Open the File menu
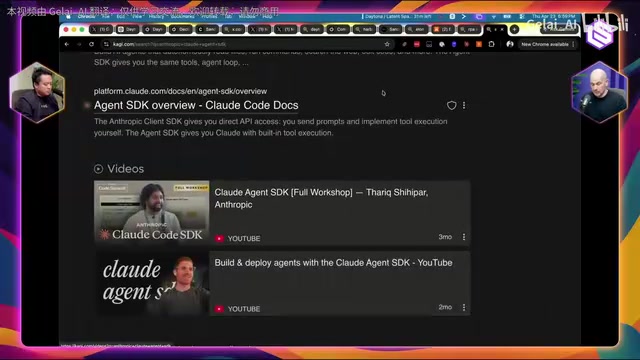The width and height of the screenshot is (640, 360). (x=106, y=17)
